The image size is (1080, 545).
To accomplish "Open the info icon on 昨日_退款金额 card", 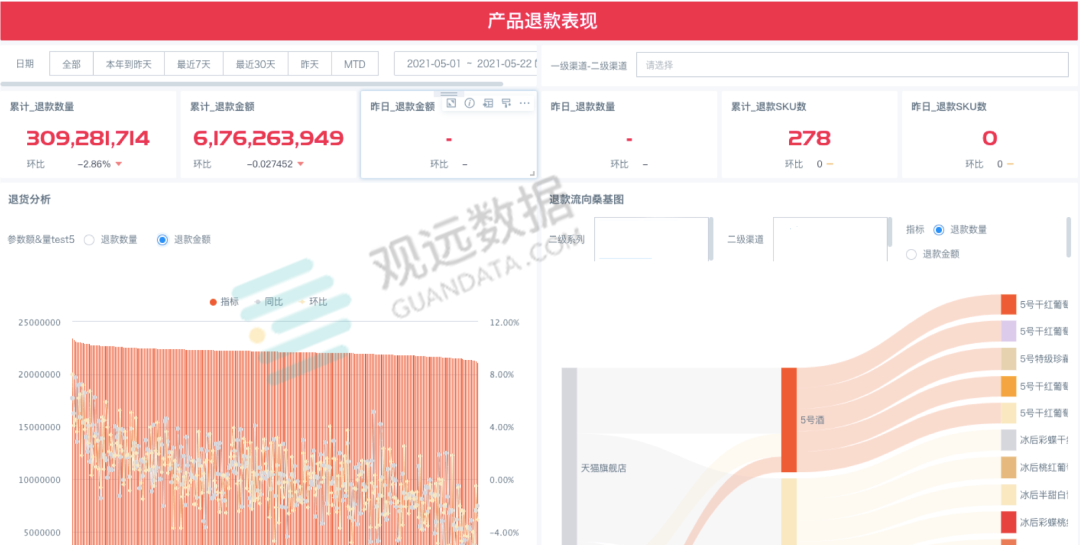I will tap(470, 103).
